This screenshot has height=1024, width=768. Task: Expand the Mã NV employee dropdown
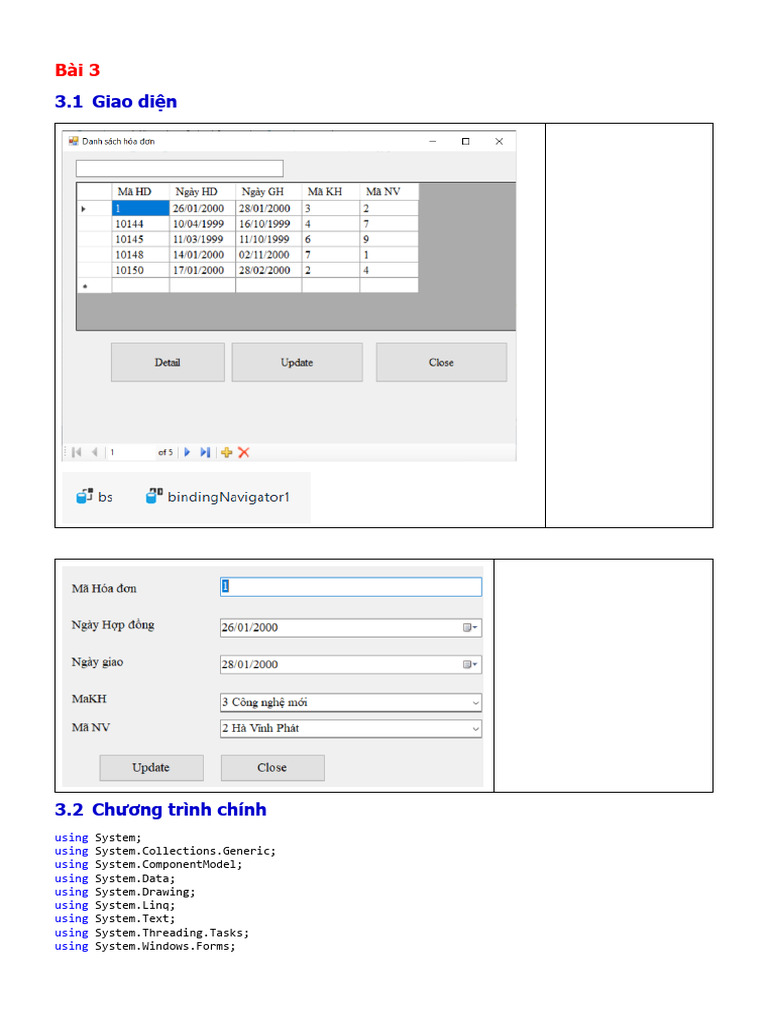(474, 729)
